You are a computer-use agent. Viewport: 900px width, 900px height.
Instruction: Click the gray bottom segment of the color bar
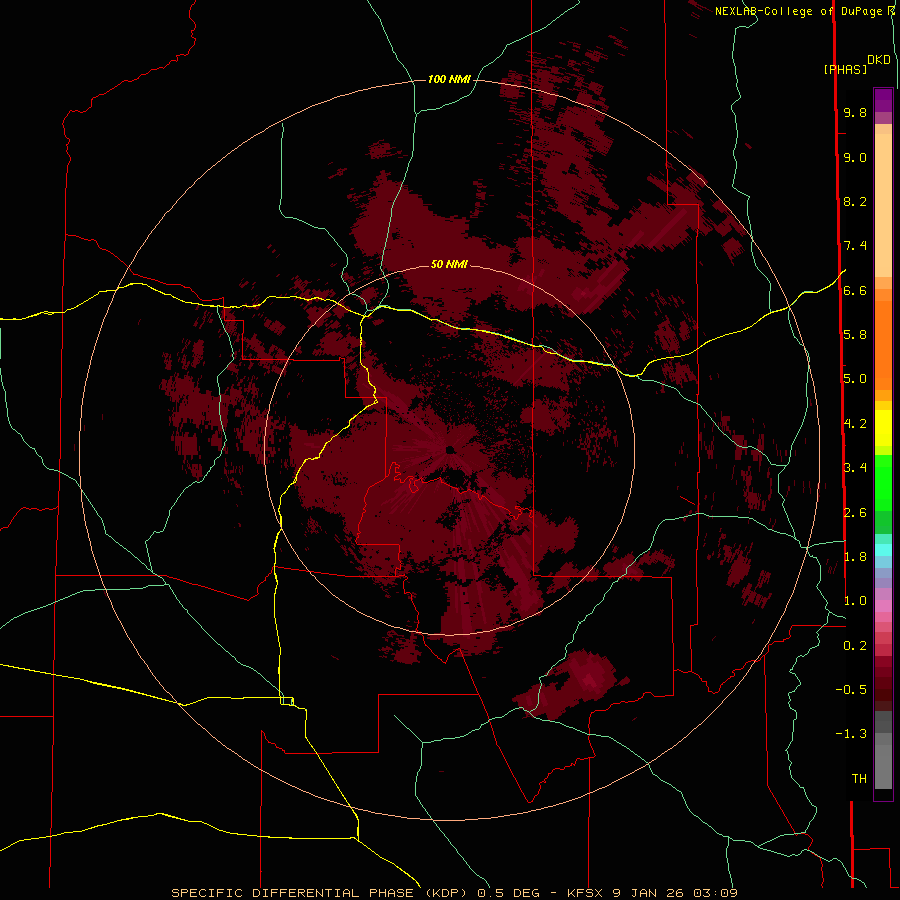[883, 766]
